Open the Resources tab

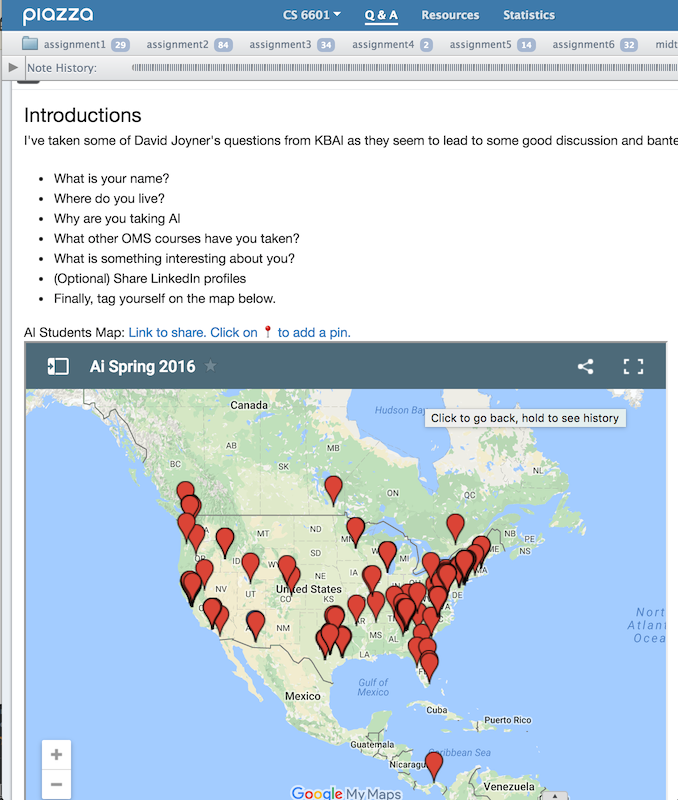point(450,15)
